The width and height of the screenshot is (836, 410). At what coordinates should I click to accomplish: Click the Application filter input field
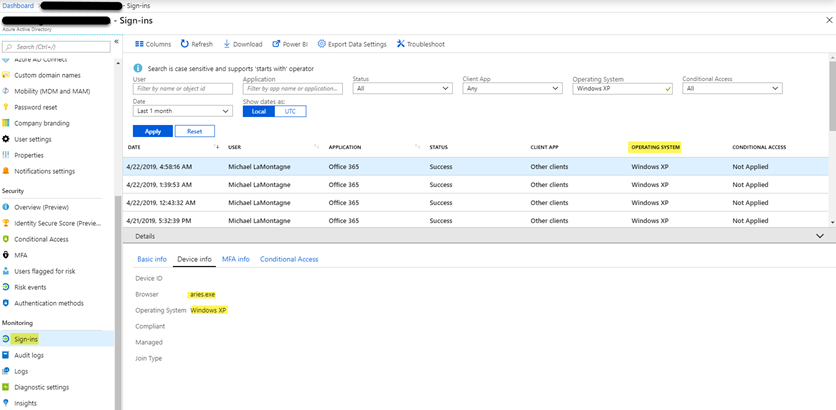pyautogui.click(x=293, y=89)
